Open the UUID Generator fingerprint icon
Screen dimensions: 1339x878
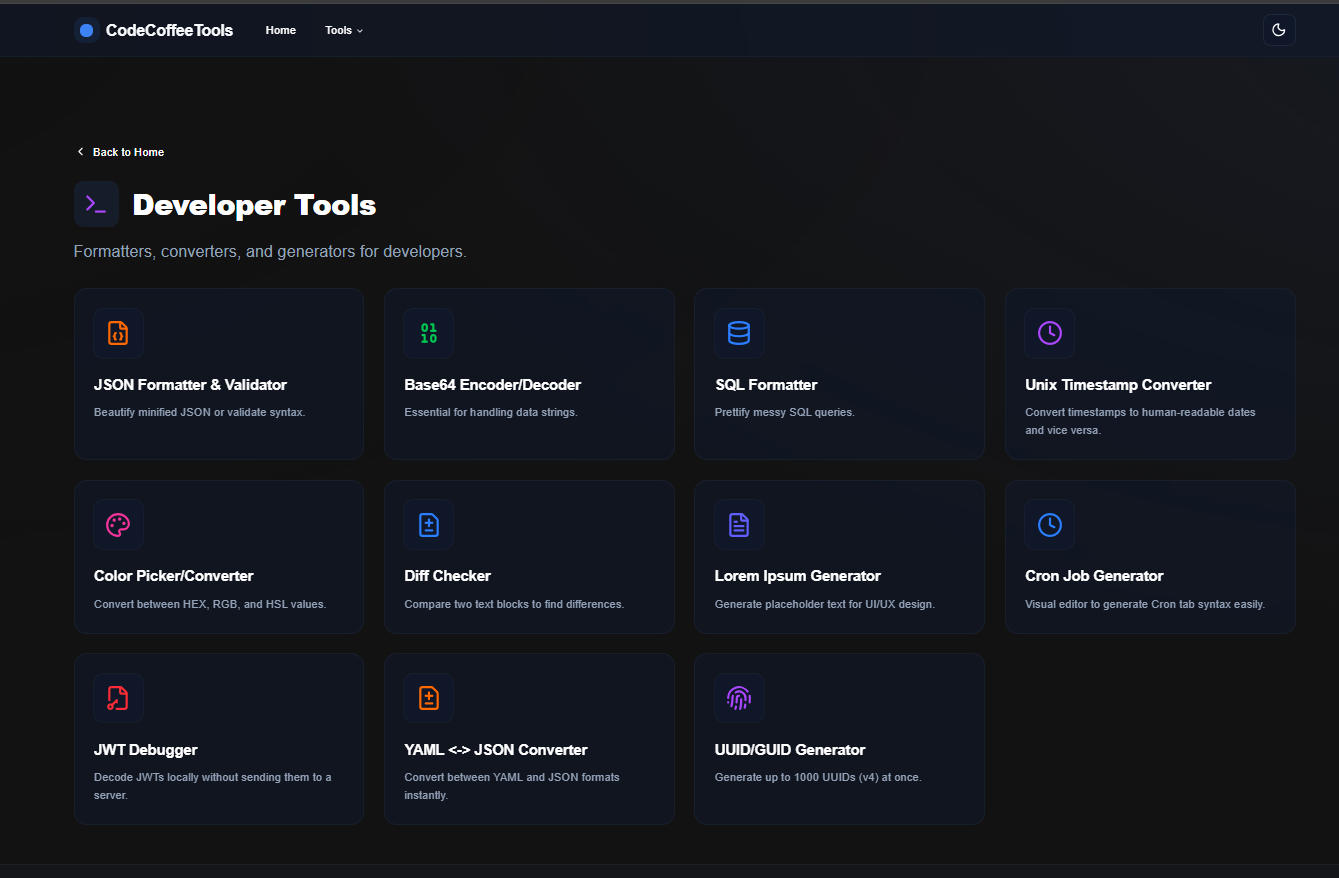(739, 698)
